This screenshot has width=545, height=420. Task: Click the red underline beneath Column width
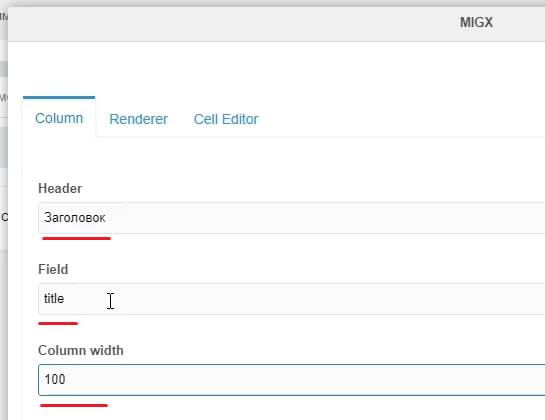[x=74, y=405]
